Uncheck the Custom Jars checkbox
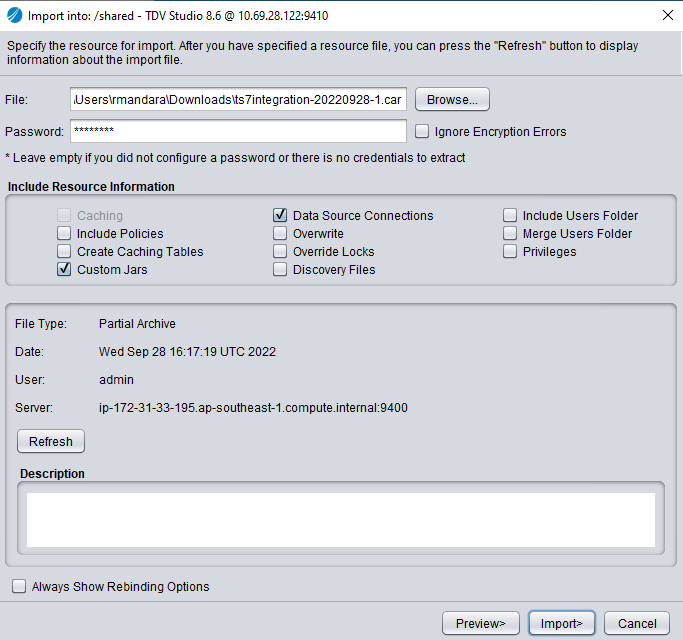683x640 pixels. coord(64,269)
